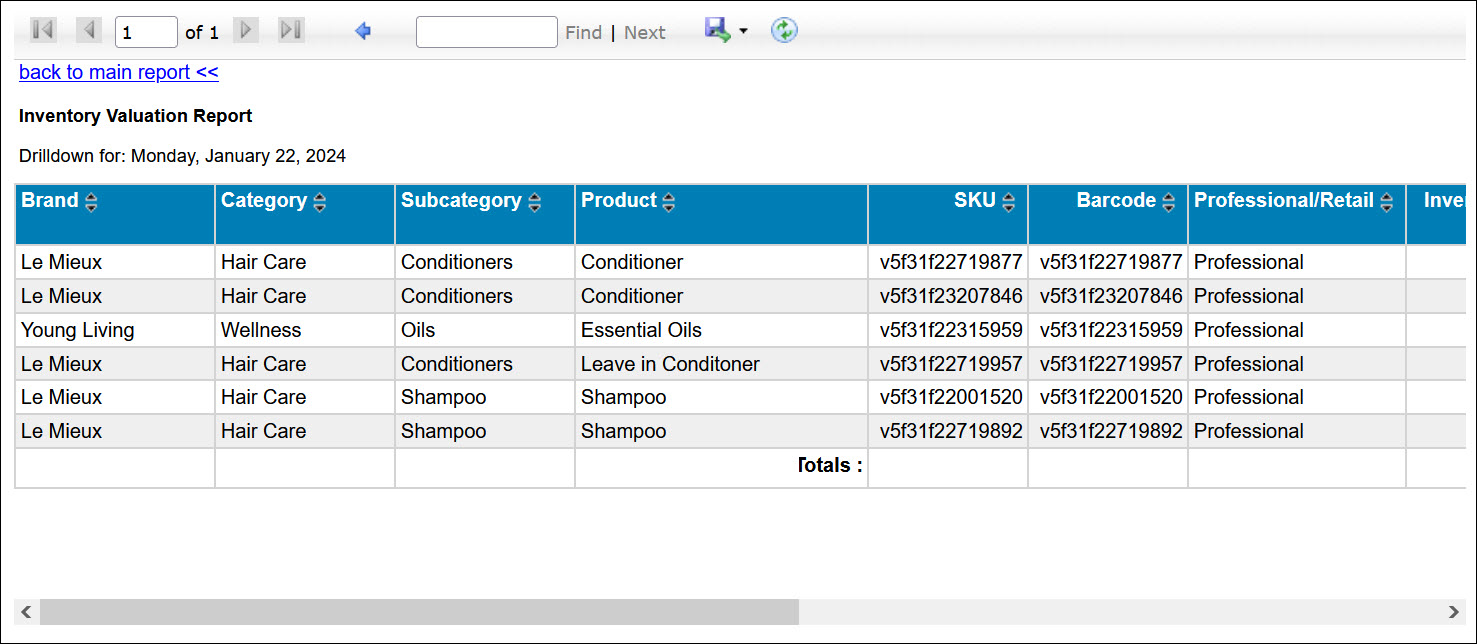1477x644 pixels.
Task: Sort by SKU using sort arrows
Action: point(1009,203)
